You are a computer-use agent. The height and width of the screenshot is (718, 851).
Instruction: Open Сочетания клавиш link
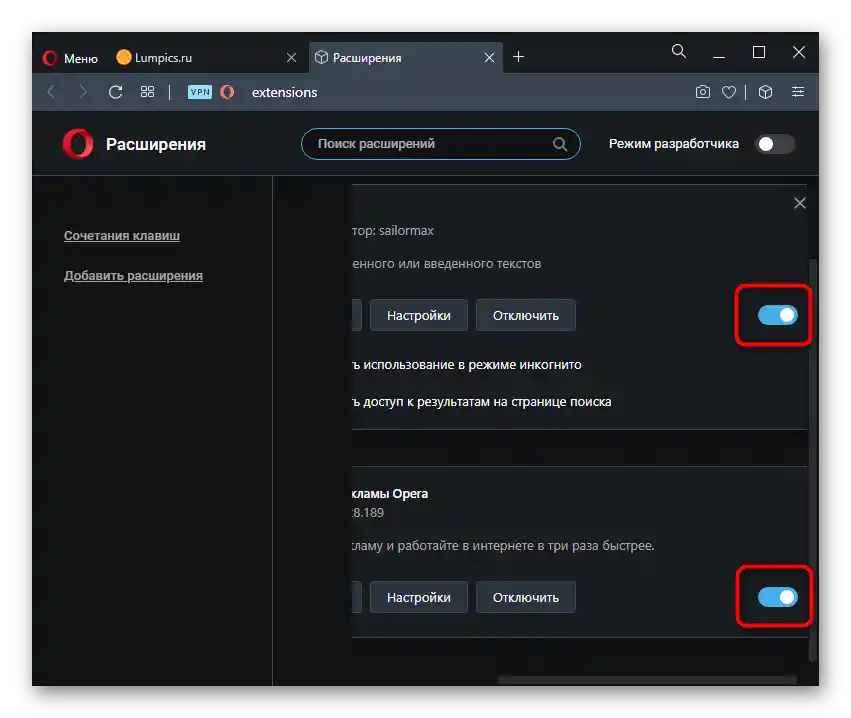pos(122,236)
